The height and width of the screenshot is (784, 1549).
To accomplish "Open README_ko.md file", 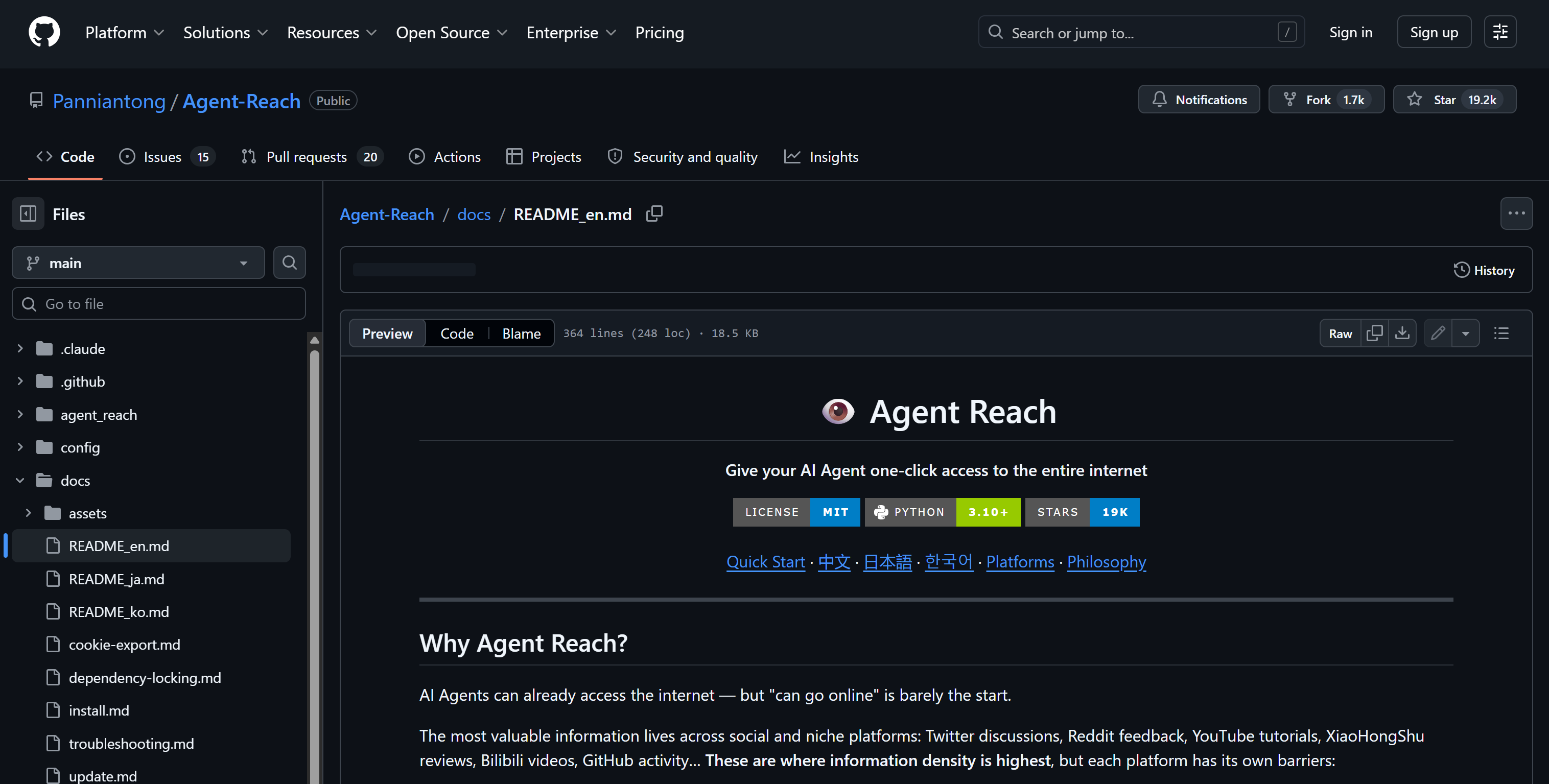I will pyautogui.click(x=119, y=611).
